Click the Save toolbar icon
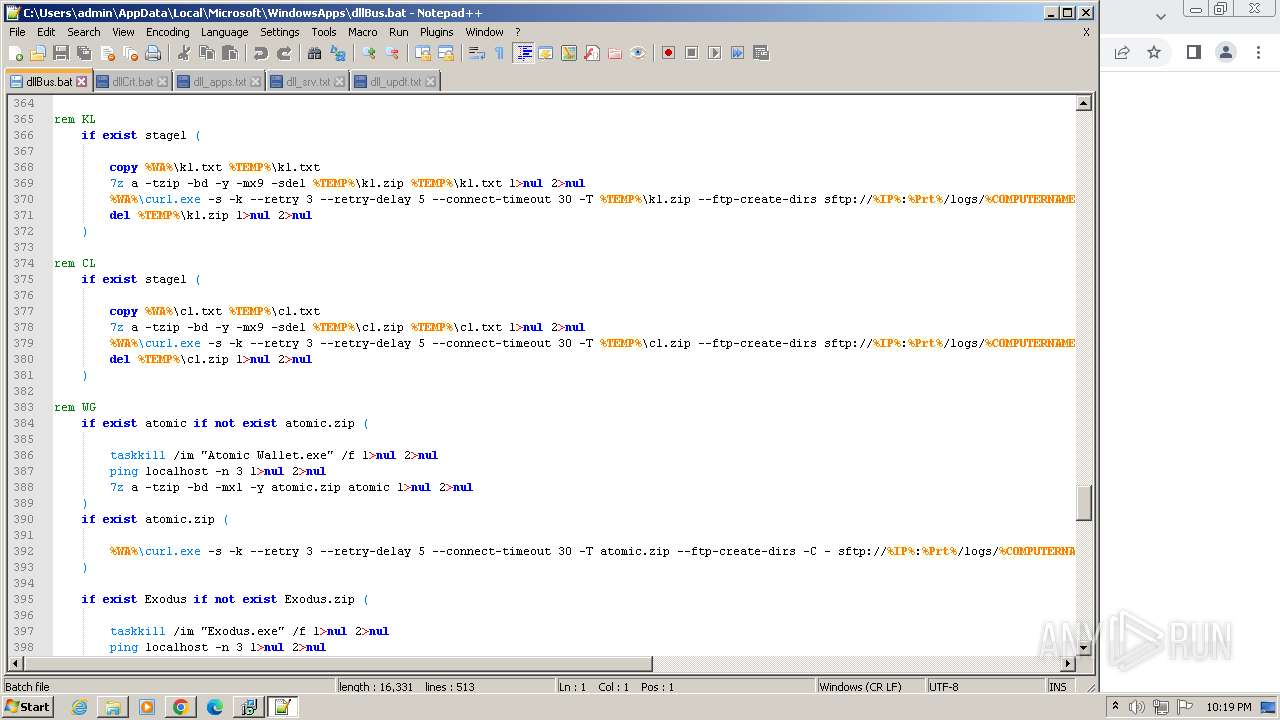 point(61,53)
